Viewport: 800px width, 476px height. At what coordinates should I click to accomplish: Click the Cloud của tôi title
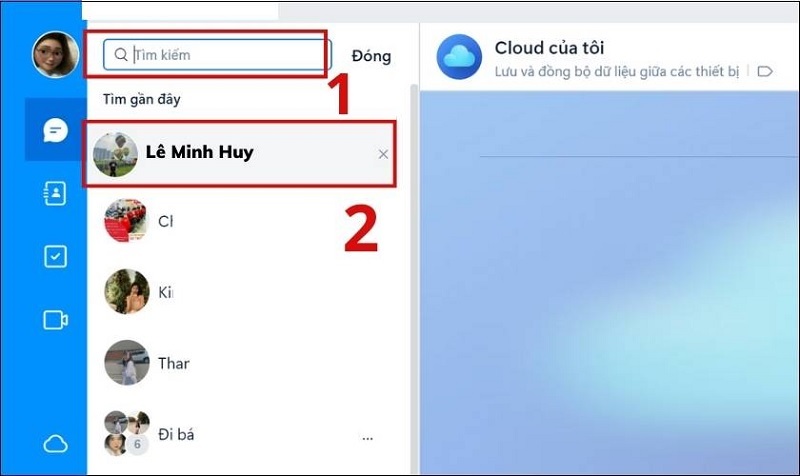coord(549,48)
